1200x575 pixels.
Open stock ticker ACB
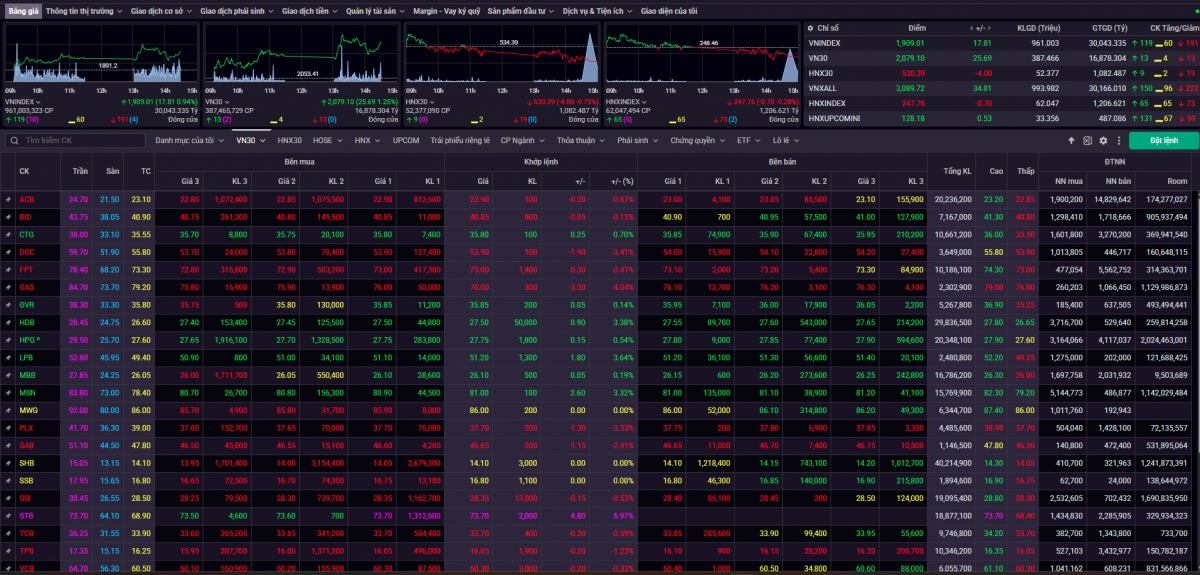pyautogui.click(x=26, y=200)
